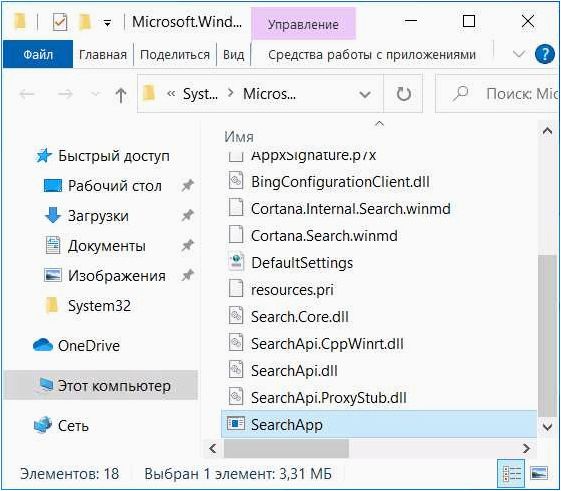This screenshot has width=561, height=491.
Task: Sort by the Имя column header
Action: 239,137
